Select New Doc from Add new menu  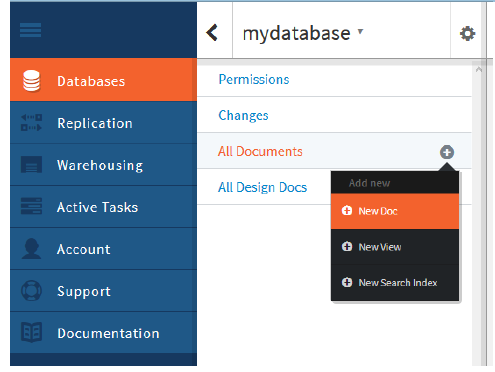pyautogui.click(x=395, y=211)
